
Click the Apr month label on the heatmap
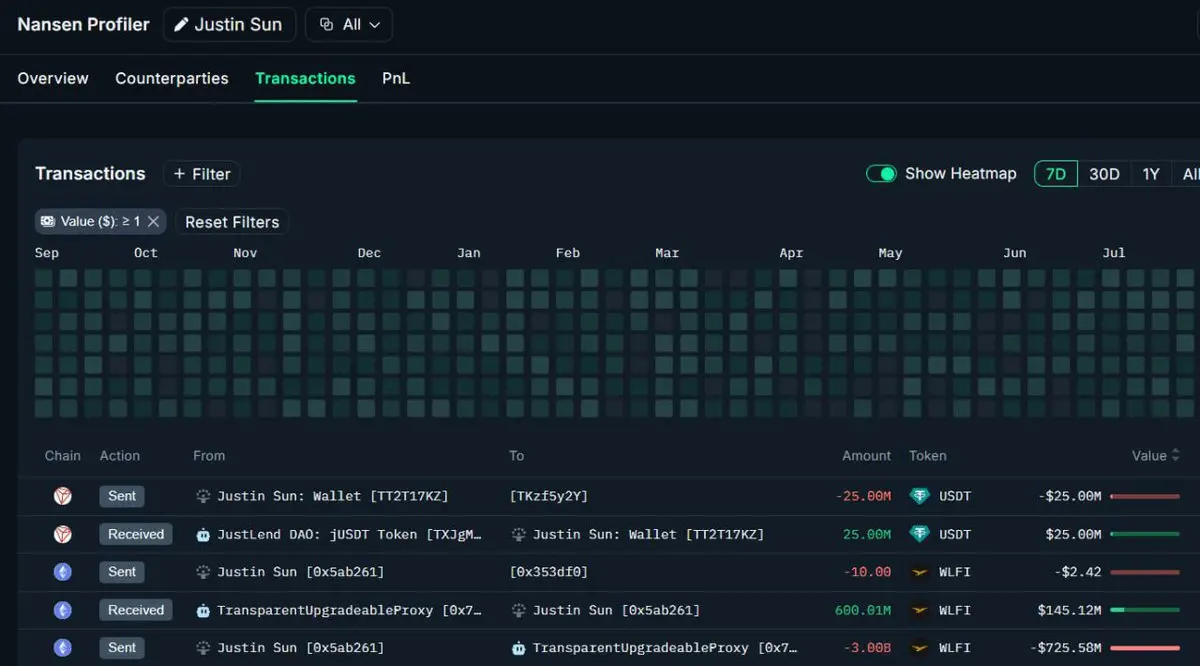click(x=791, y=253)
